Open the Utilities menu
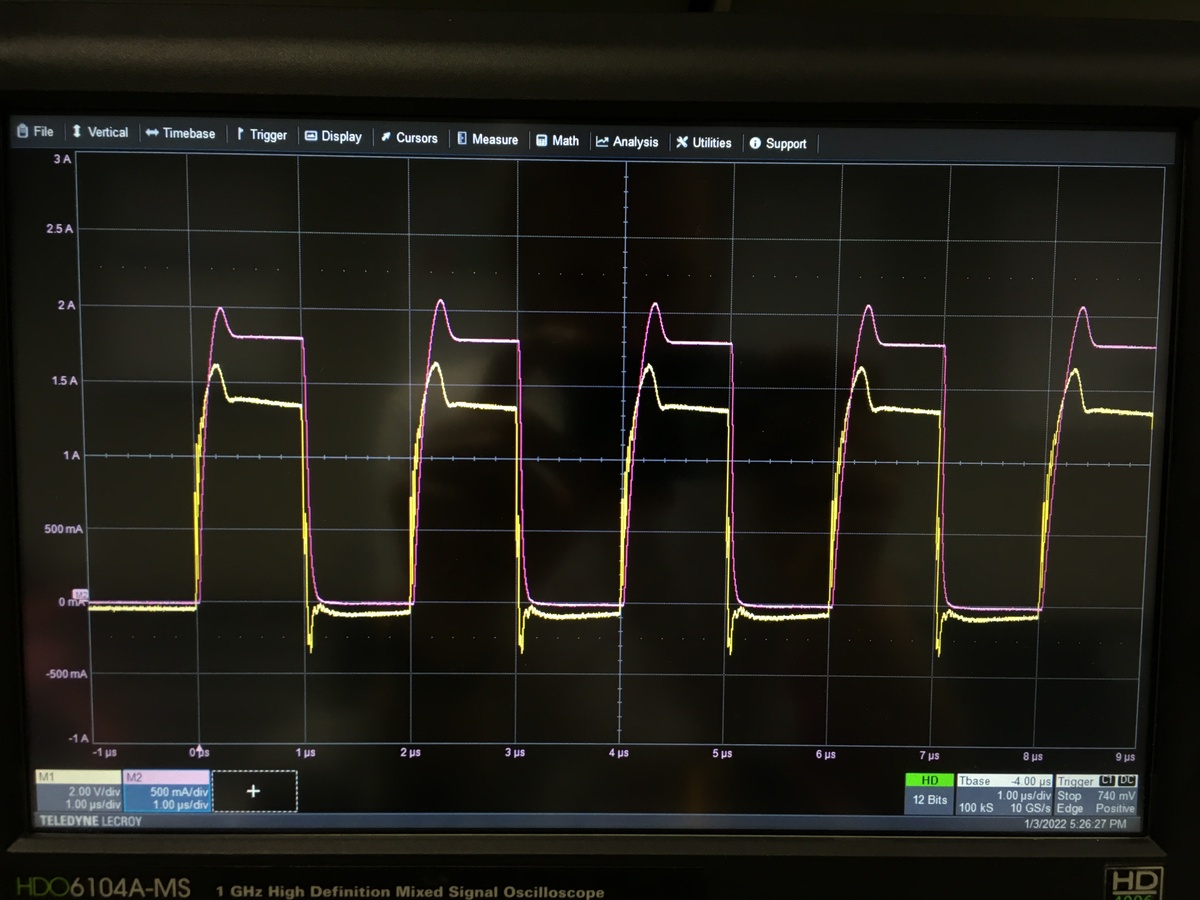1200x900 pixels. 704,143
